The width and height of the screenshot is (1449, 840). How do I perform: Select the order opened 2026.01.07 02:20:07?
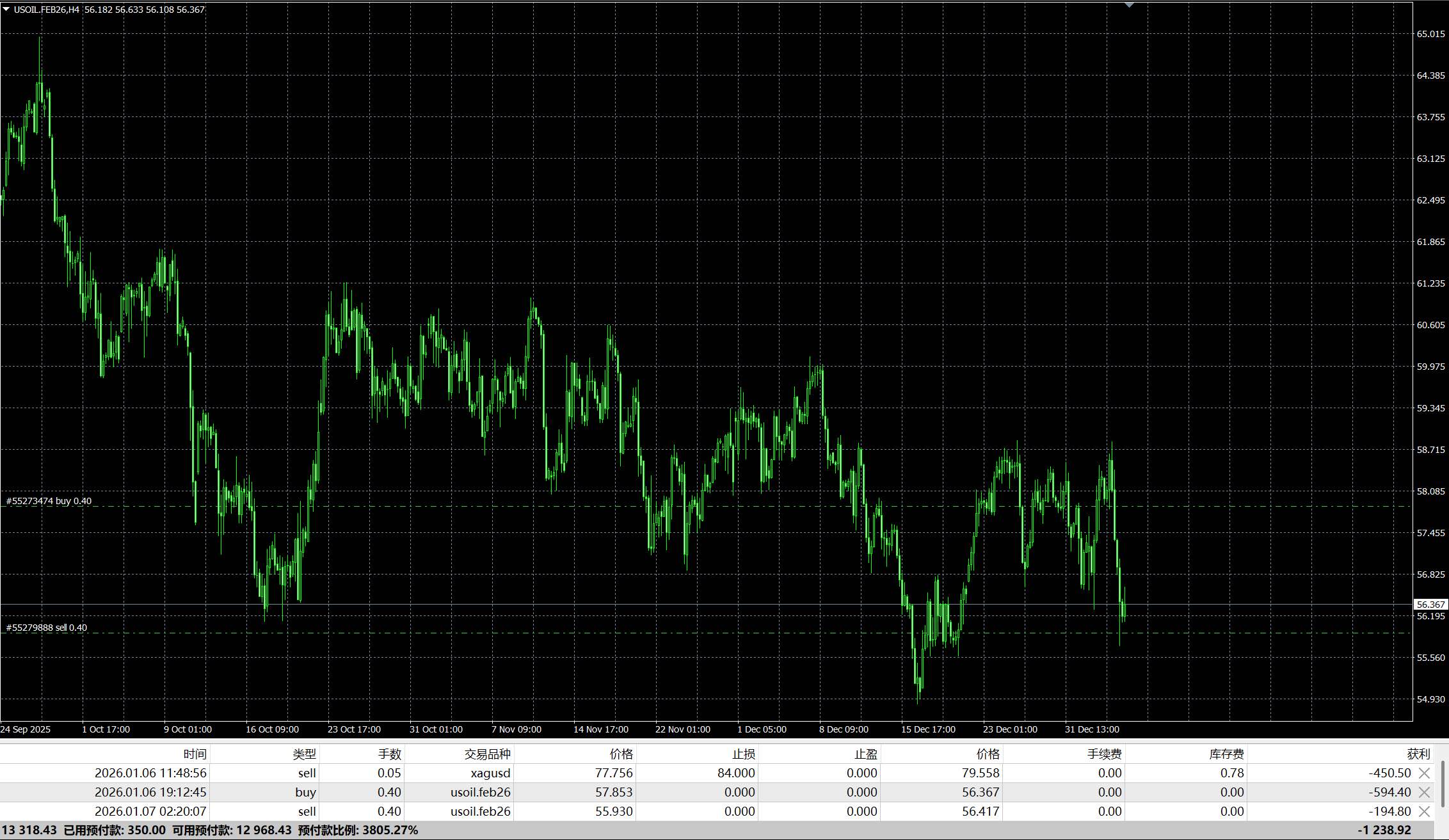point(150,812)
